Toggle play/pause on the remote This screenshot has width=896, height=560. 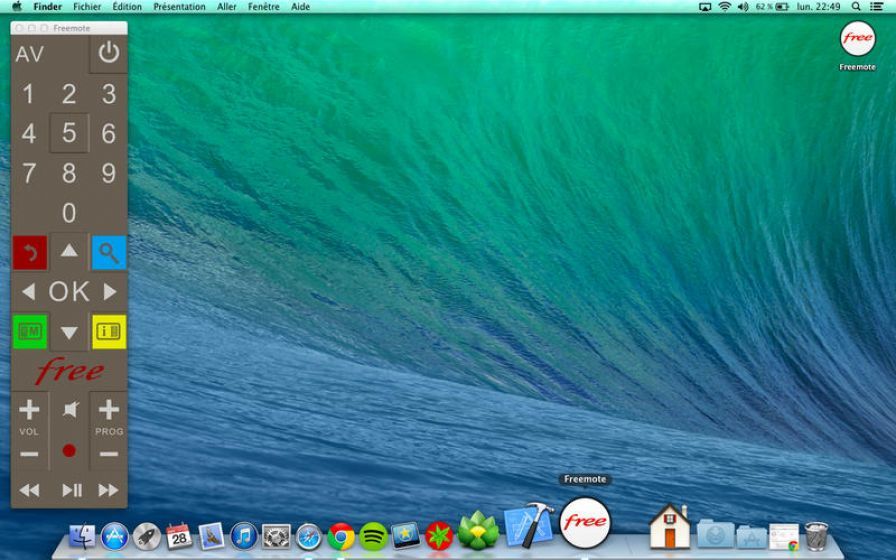click(x=71, y=490)
